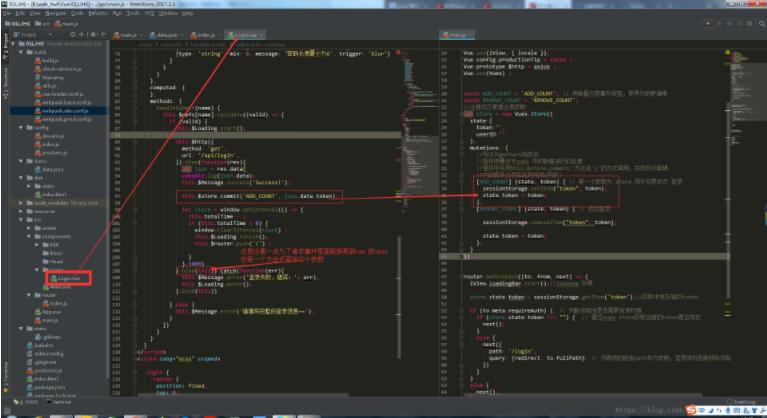The width and height of the screenshot is (767, 418).
Task: Expand the assets folder under src
Action: click(29, 228)
